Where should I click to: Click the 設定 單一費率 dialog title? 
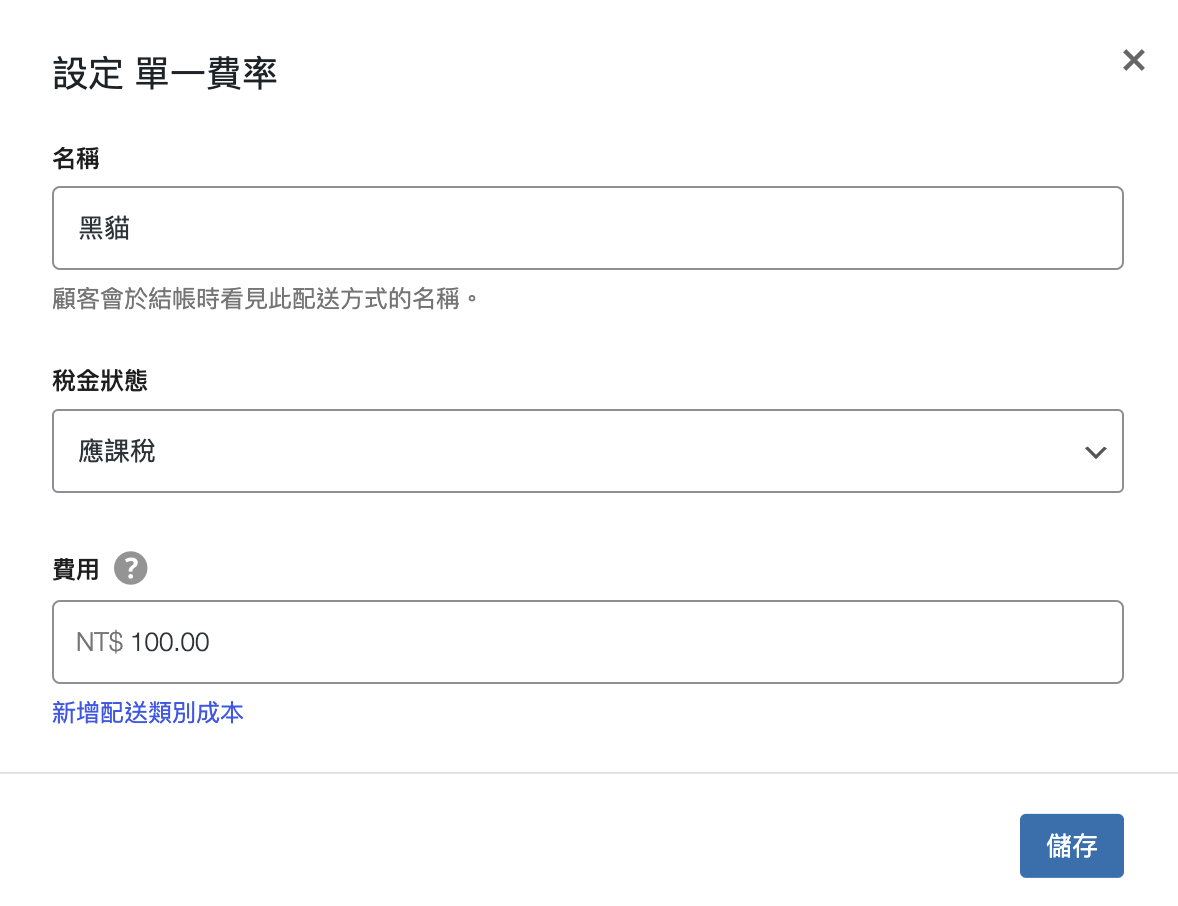pyautogui.click(x=165, y=75)
